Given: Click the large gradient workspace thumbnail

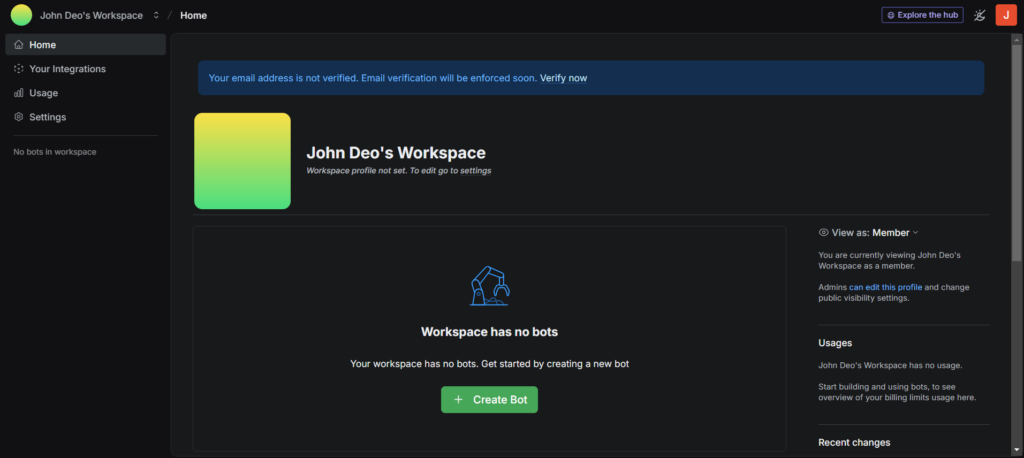Looking at the screenshot, I should pos(242,161).
